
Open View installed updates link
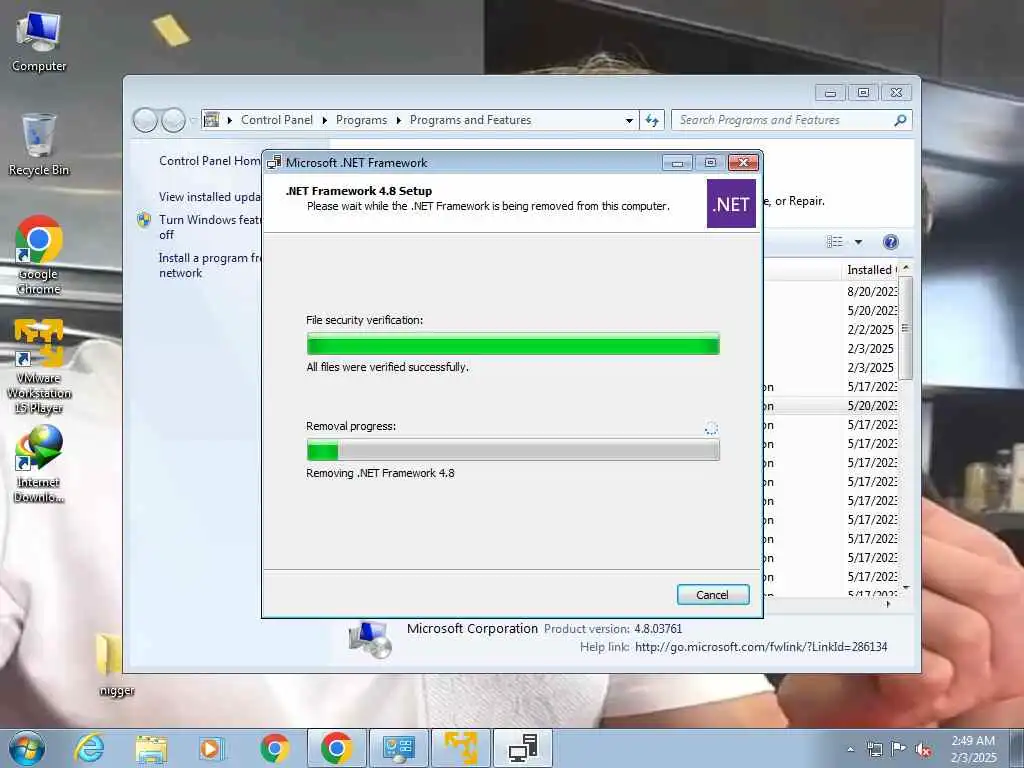pos(210,197)
